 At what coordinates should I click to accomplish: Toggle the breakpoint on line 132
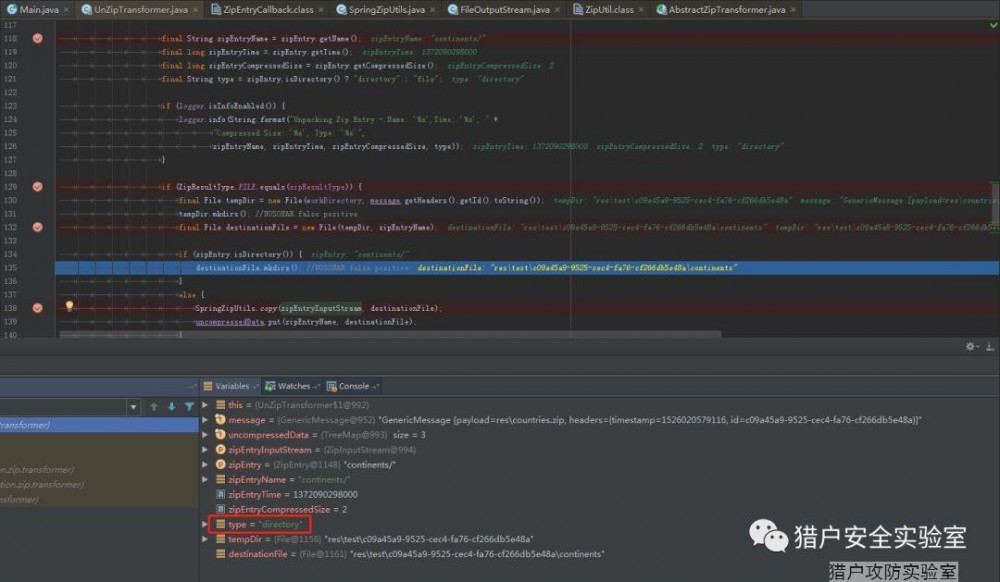click(x=37, y=227)
